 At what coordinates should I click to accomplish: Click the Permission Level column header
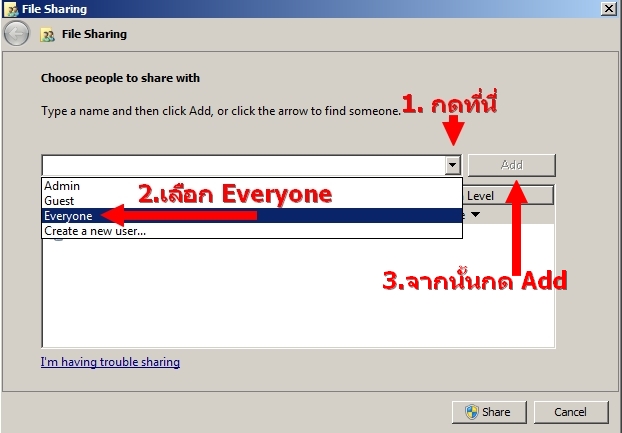(508, 195)
